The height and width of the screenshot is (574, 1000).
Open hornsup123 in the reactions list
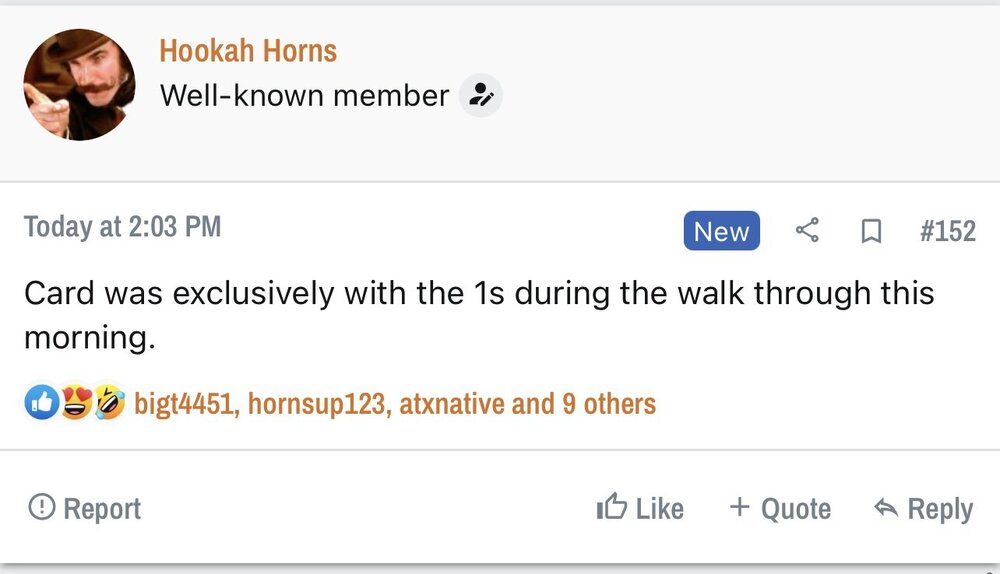click(x=319, y=404)
